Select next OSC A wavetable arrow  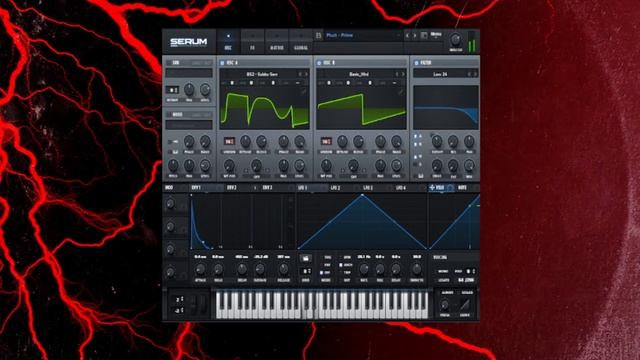307,74
